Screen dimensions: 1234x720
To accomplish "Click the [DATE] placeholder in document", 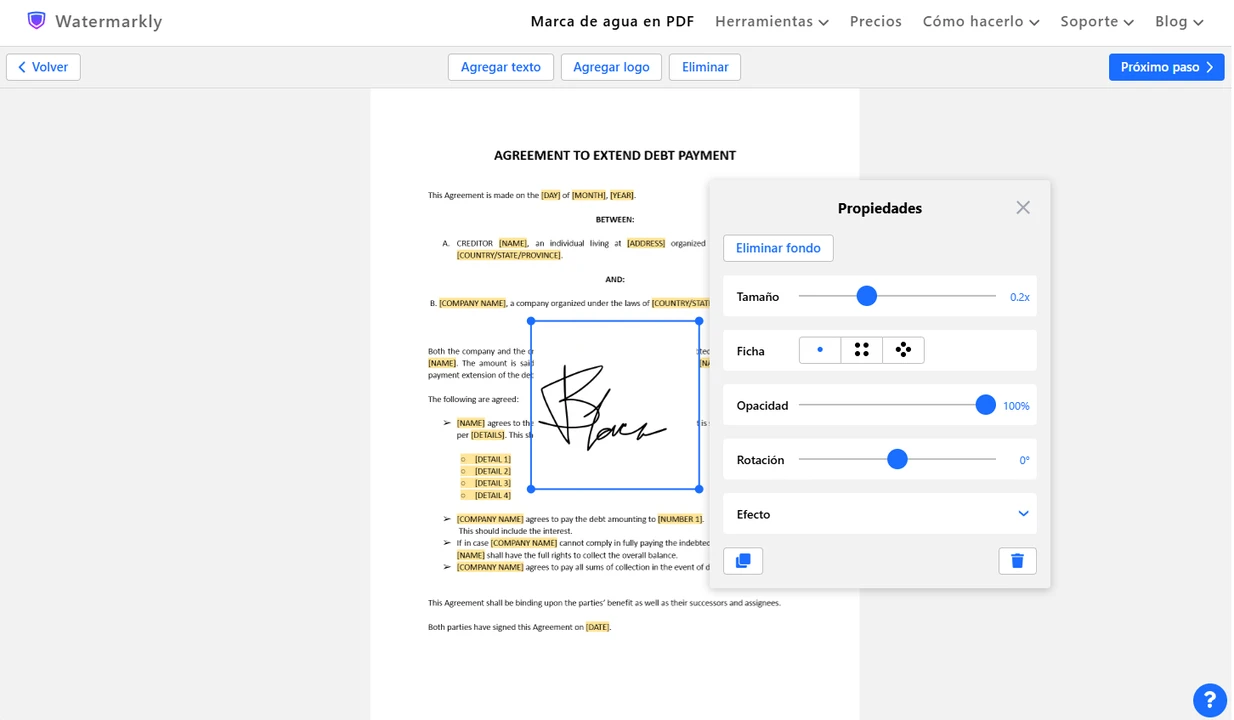I will (597, 627).
